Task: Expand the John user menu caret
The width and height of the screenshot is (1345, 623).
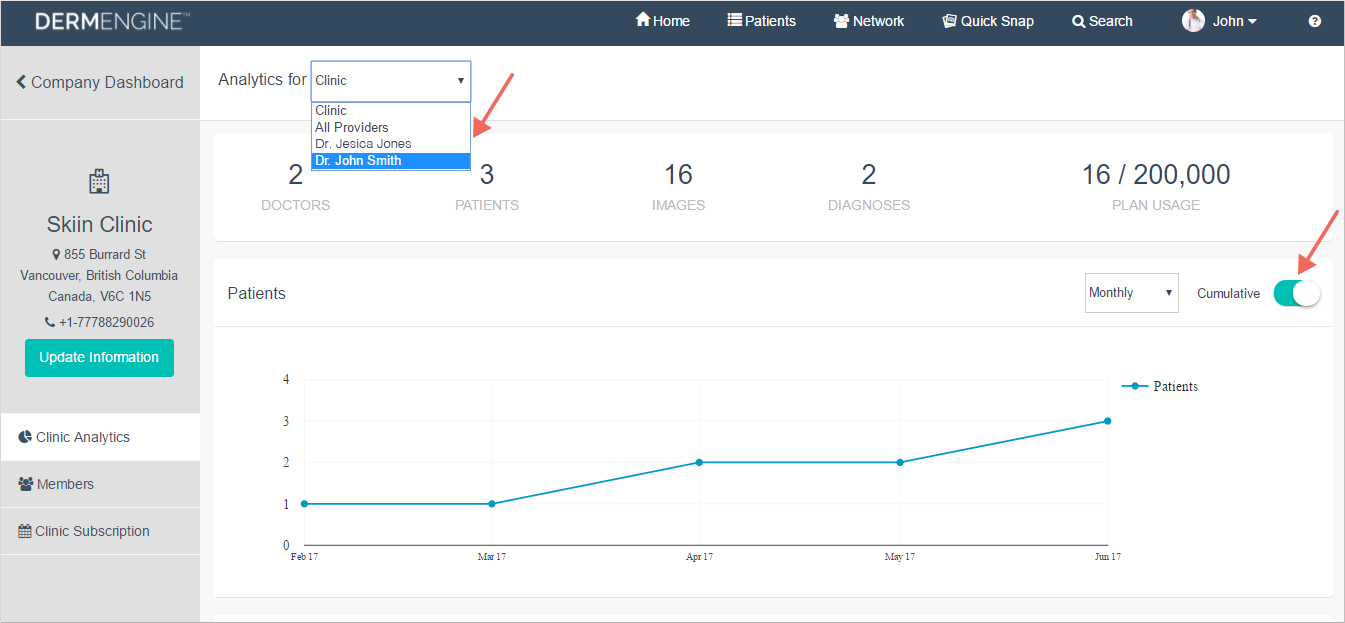Action: pos(1252,22)
